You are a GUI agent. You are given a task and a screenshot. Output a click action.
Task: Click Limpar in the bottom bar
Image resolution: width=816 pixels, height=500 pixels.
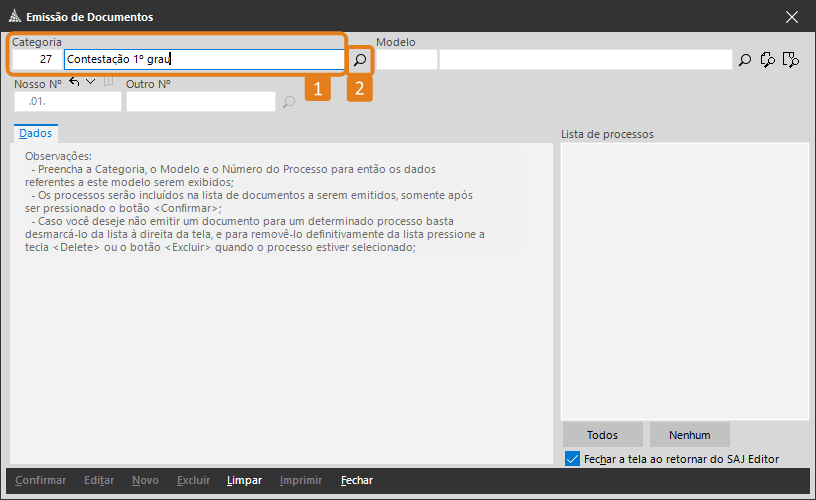coord(244,481)
